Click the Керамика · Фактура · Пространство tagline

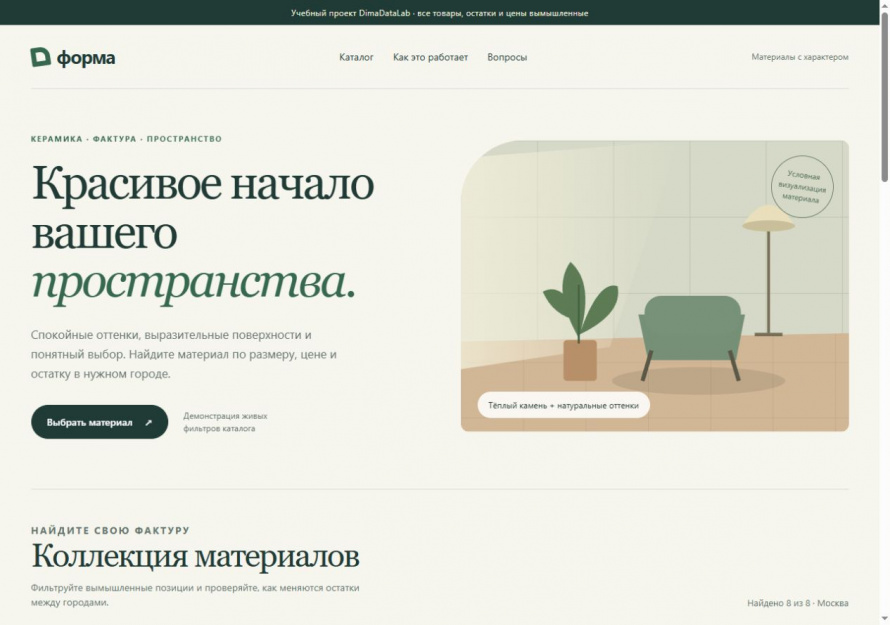pos(126,139)
